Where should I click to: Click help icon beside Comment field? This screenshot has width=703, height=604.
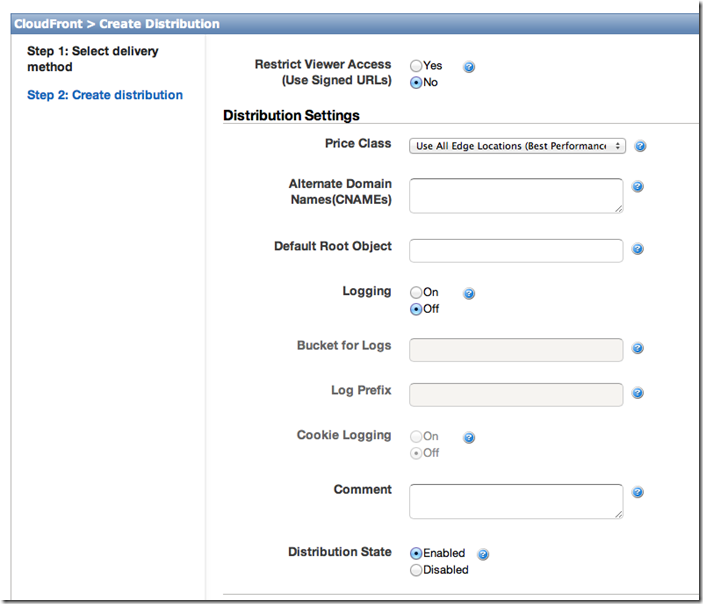[x=638, y=492]
